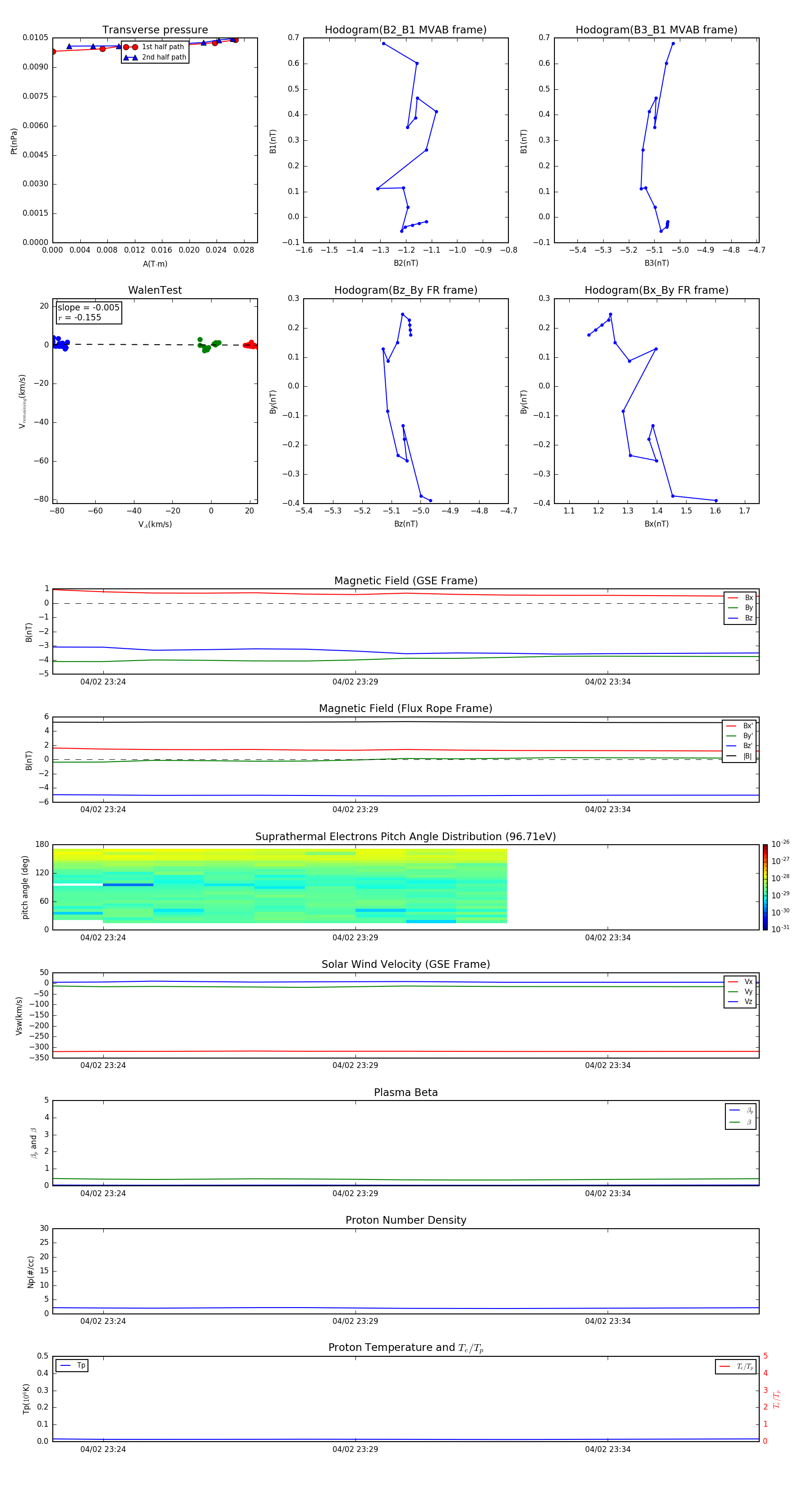This screenshot has width=812, height=1489.
Task: Click the 'By' legend entry in GSE panel
Action: (x=740, y=607)
